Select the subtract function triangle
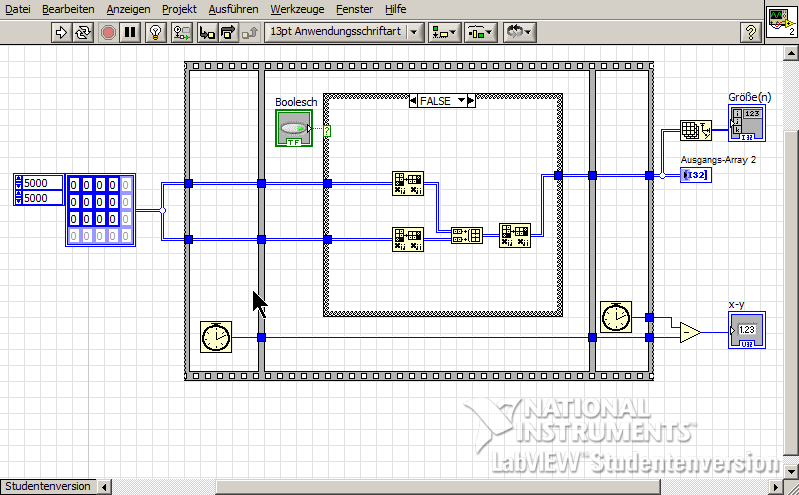 click(688, 333)
